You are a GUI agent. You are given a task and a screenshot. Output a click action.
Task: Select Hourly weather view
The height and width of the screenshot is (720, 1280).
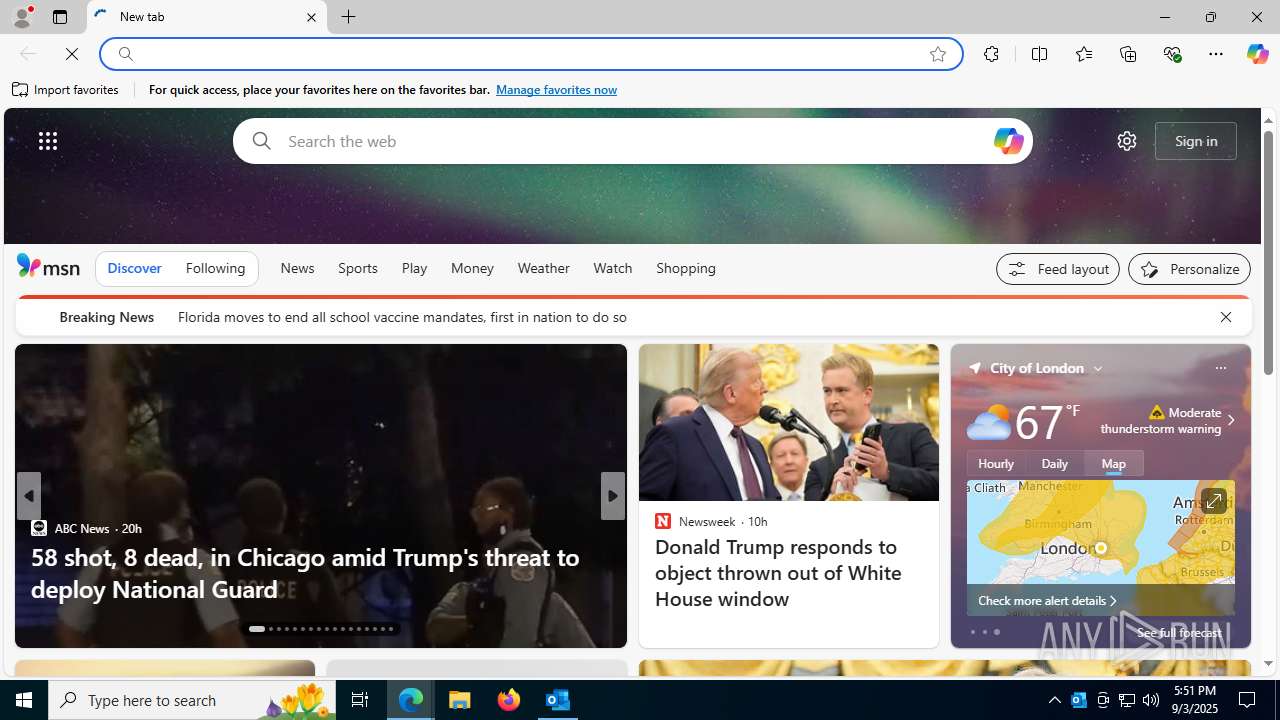coord(996,464)
